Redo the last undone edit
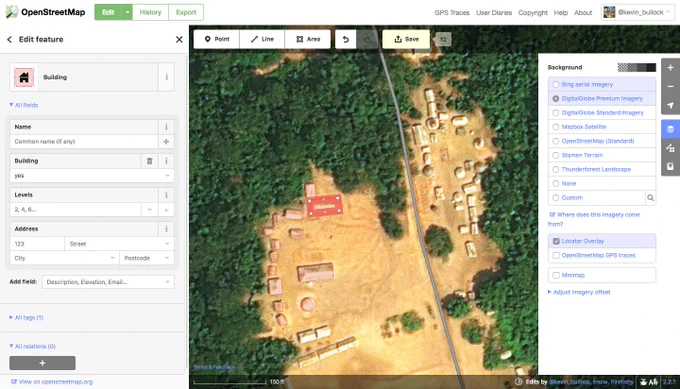 click(x=367, y=39)
